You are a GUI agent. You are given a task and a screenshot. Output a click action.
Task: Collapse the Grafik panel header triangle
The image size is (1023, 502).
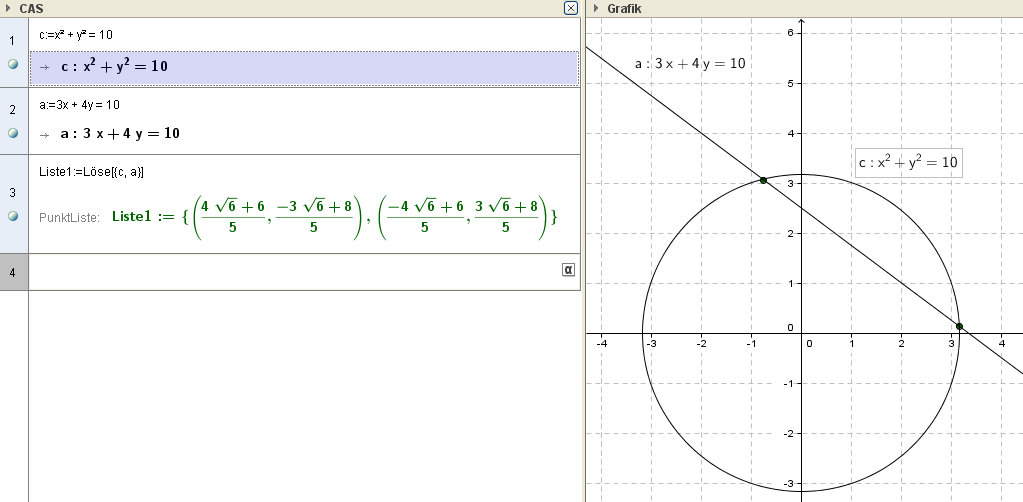595,8
